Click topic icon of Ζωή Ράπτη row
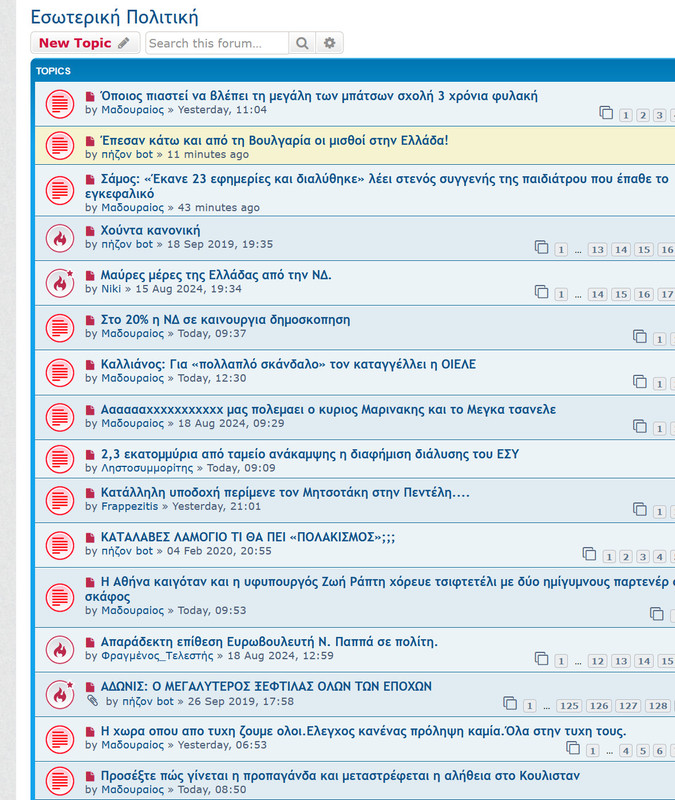675x800 pixels. tap(60, 597)
